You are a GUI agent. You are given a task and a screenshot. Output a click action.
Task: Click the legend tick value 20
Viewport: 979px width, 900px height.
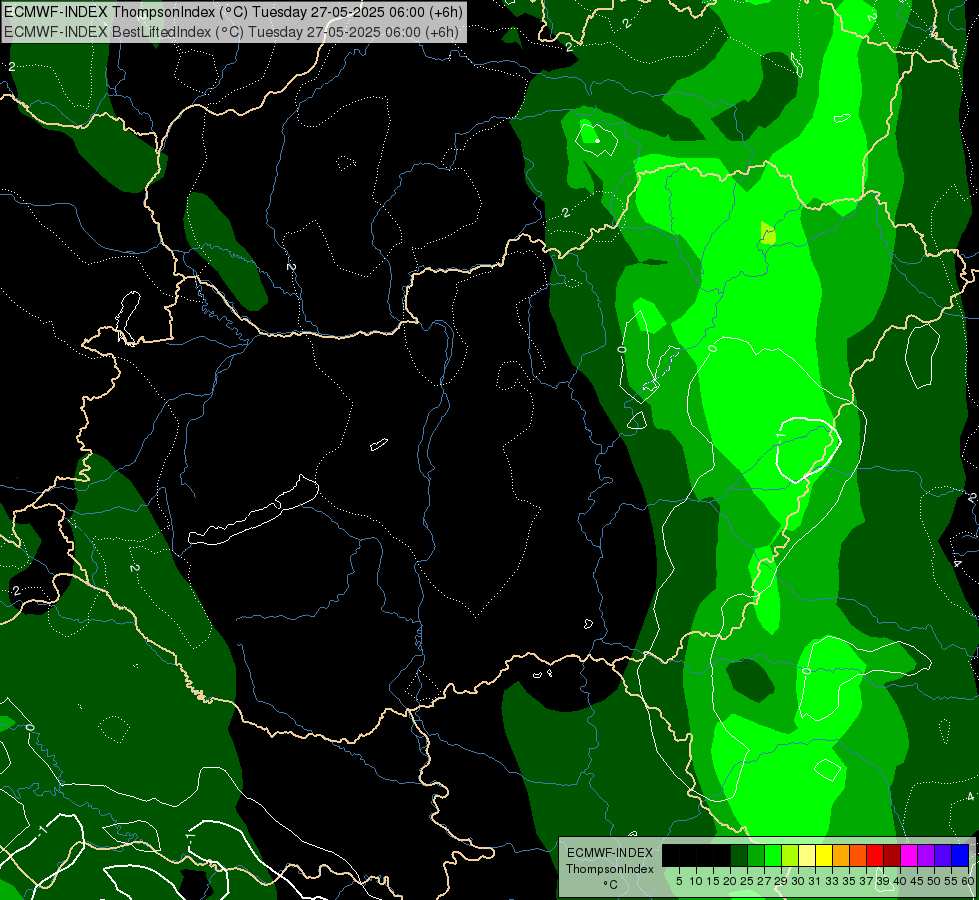730,881
